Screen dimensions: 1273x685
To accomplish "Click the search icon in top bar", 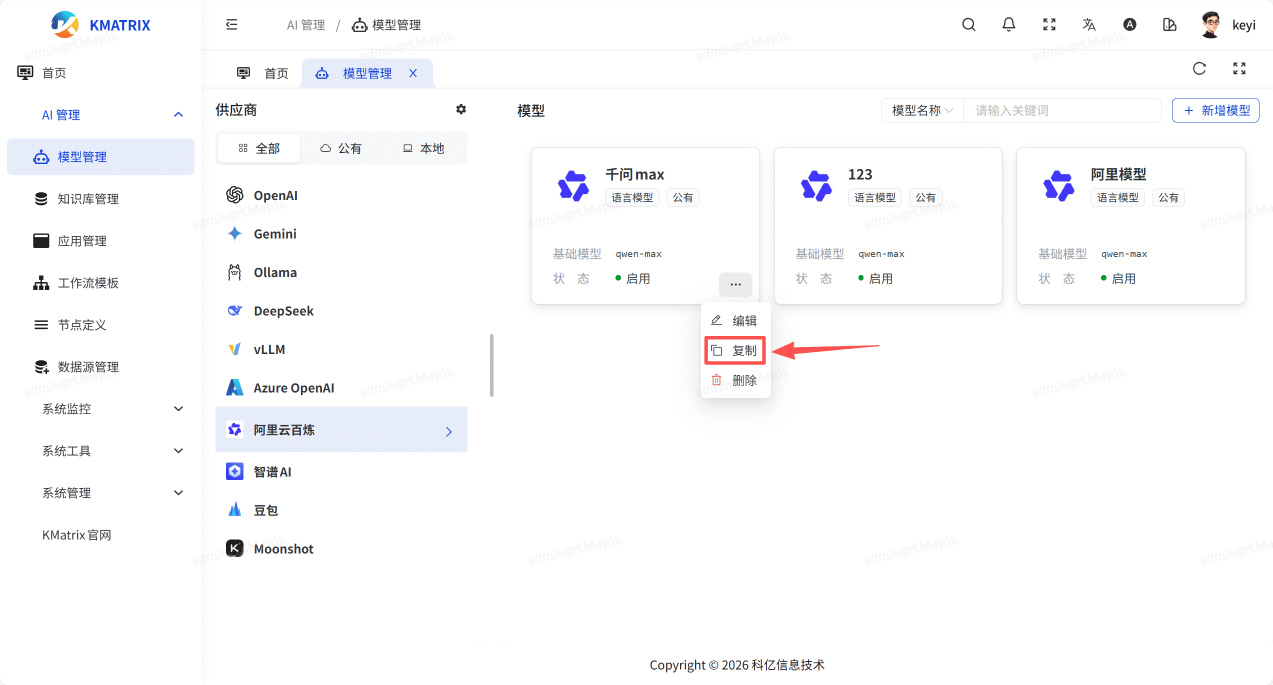I will click(968, 25).
